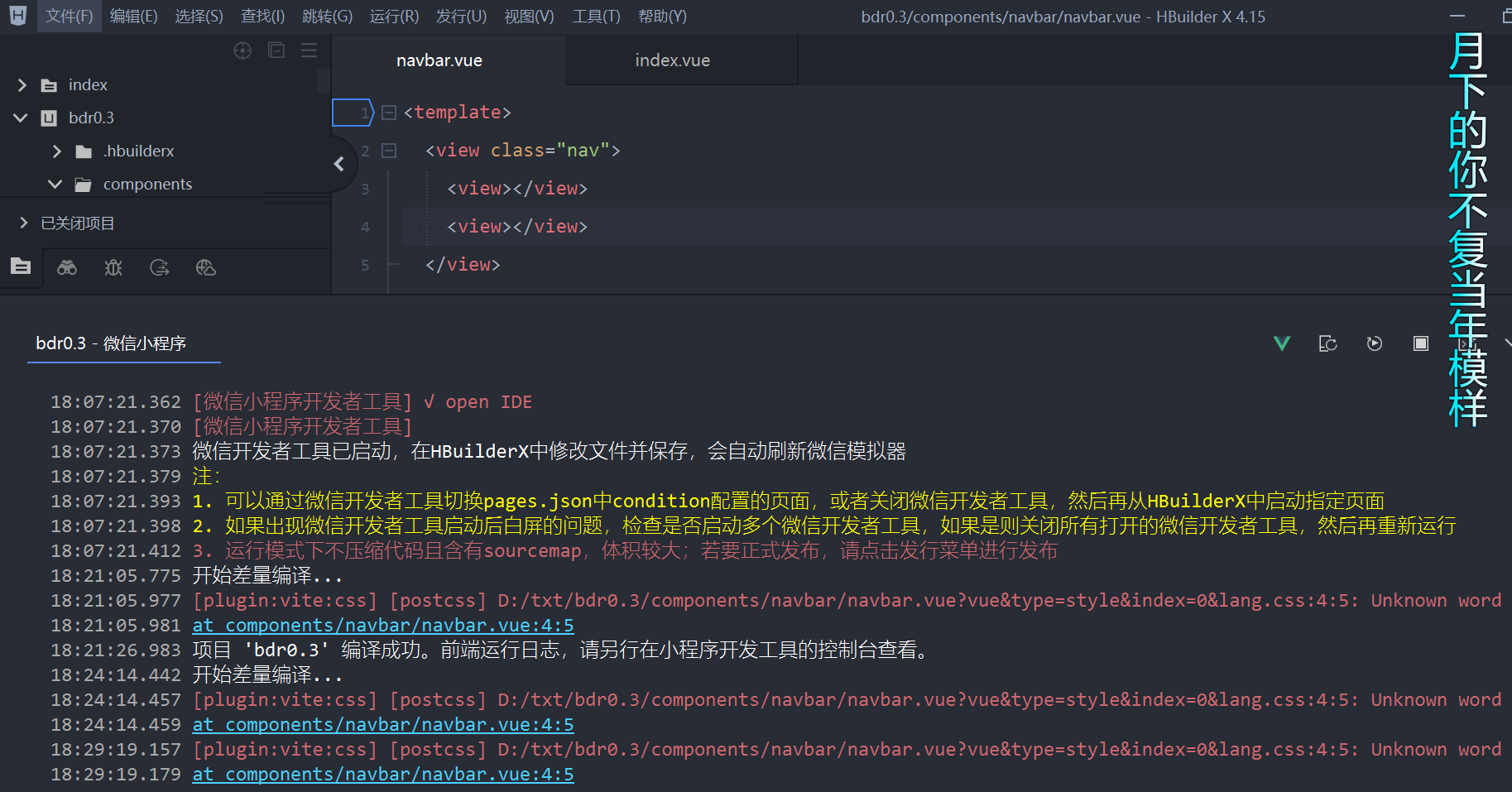Open the 视图(V) menu
1512x792 pixels.
[x=529, y=17]
